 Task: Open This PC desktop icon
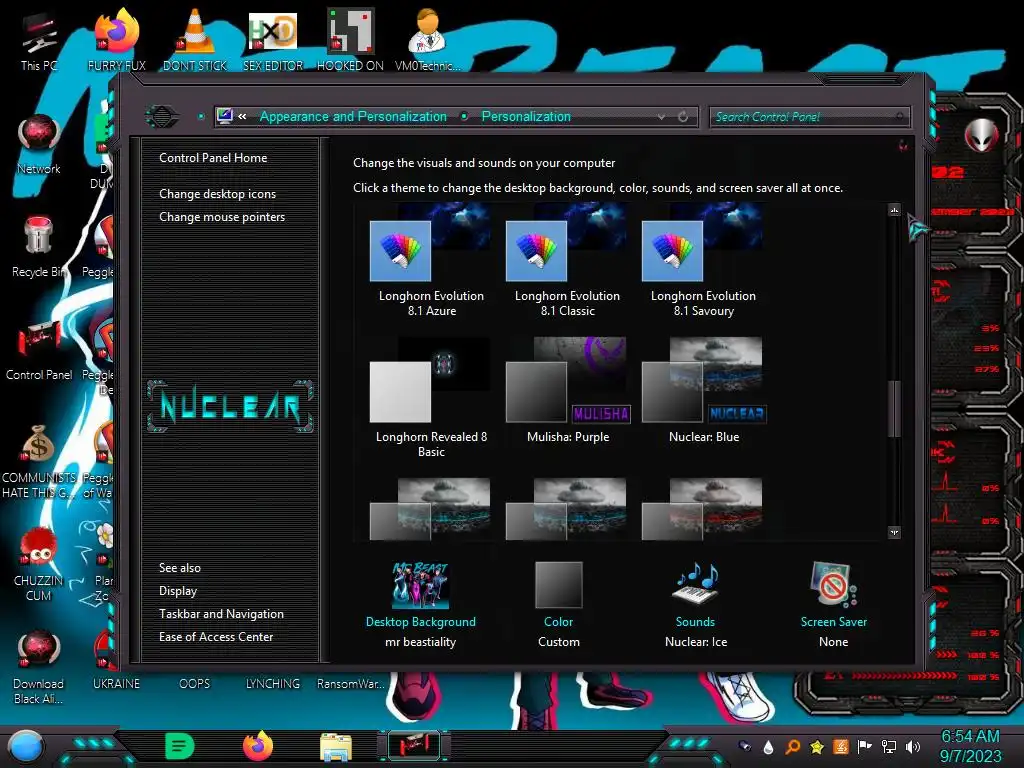click(x=39, y=40)
